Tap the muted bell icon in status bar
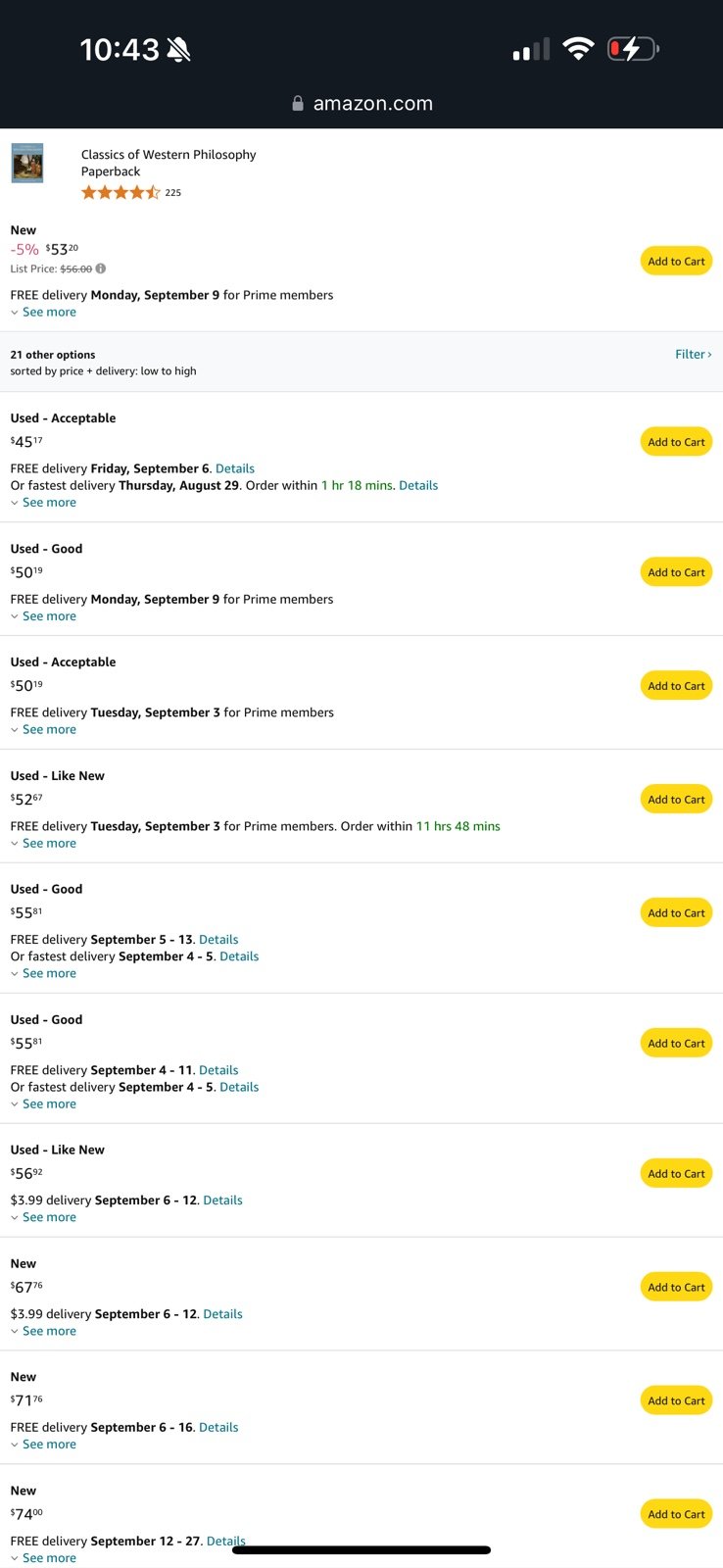This screenshot has width=723, height=1568. point(179,49)
